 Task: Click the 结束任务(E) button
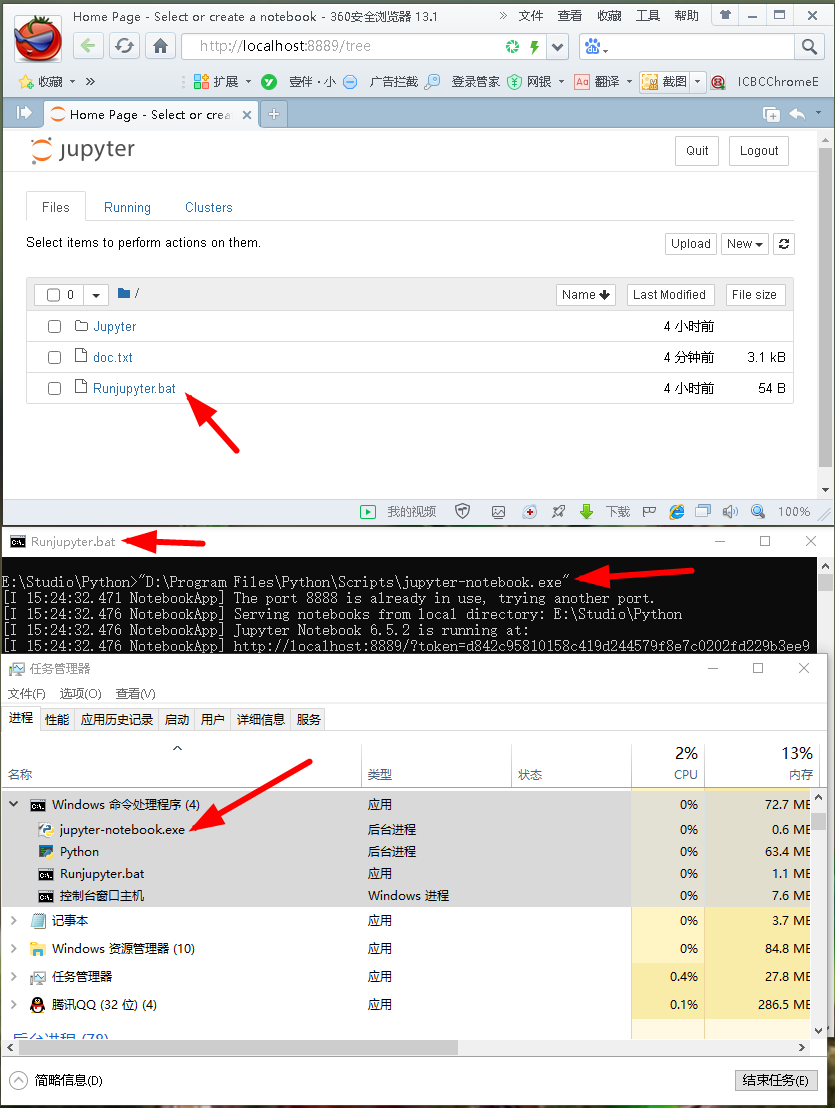776,1080
